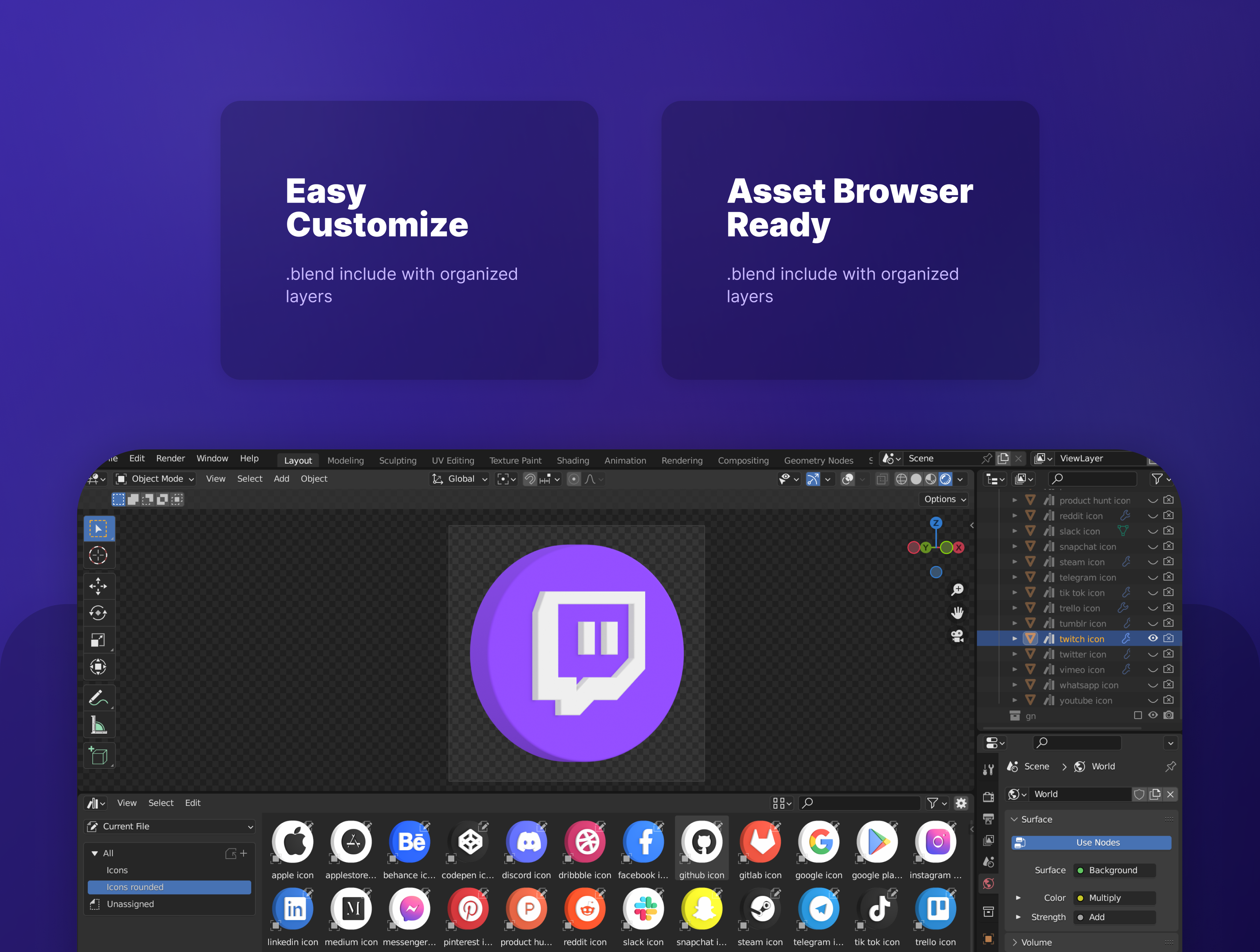
Task: Expand the Volume panel
Action: click(1015, 942)
